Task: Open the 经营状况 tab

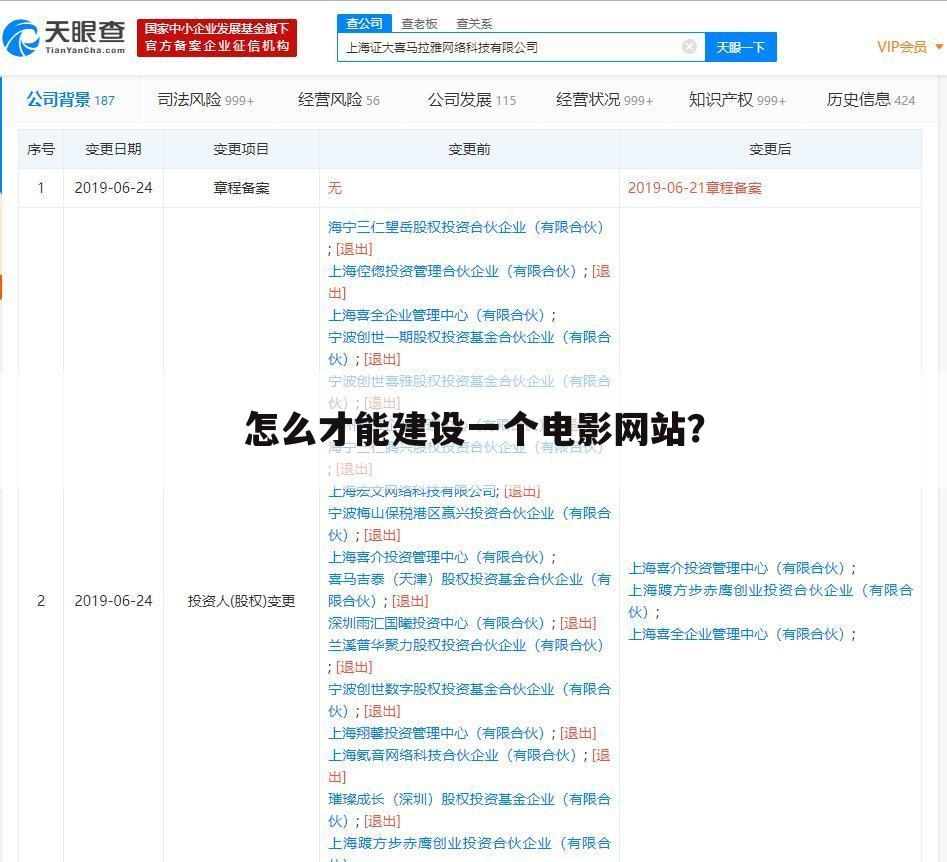Action: pyautogui.click(x=605, y=100)
